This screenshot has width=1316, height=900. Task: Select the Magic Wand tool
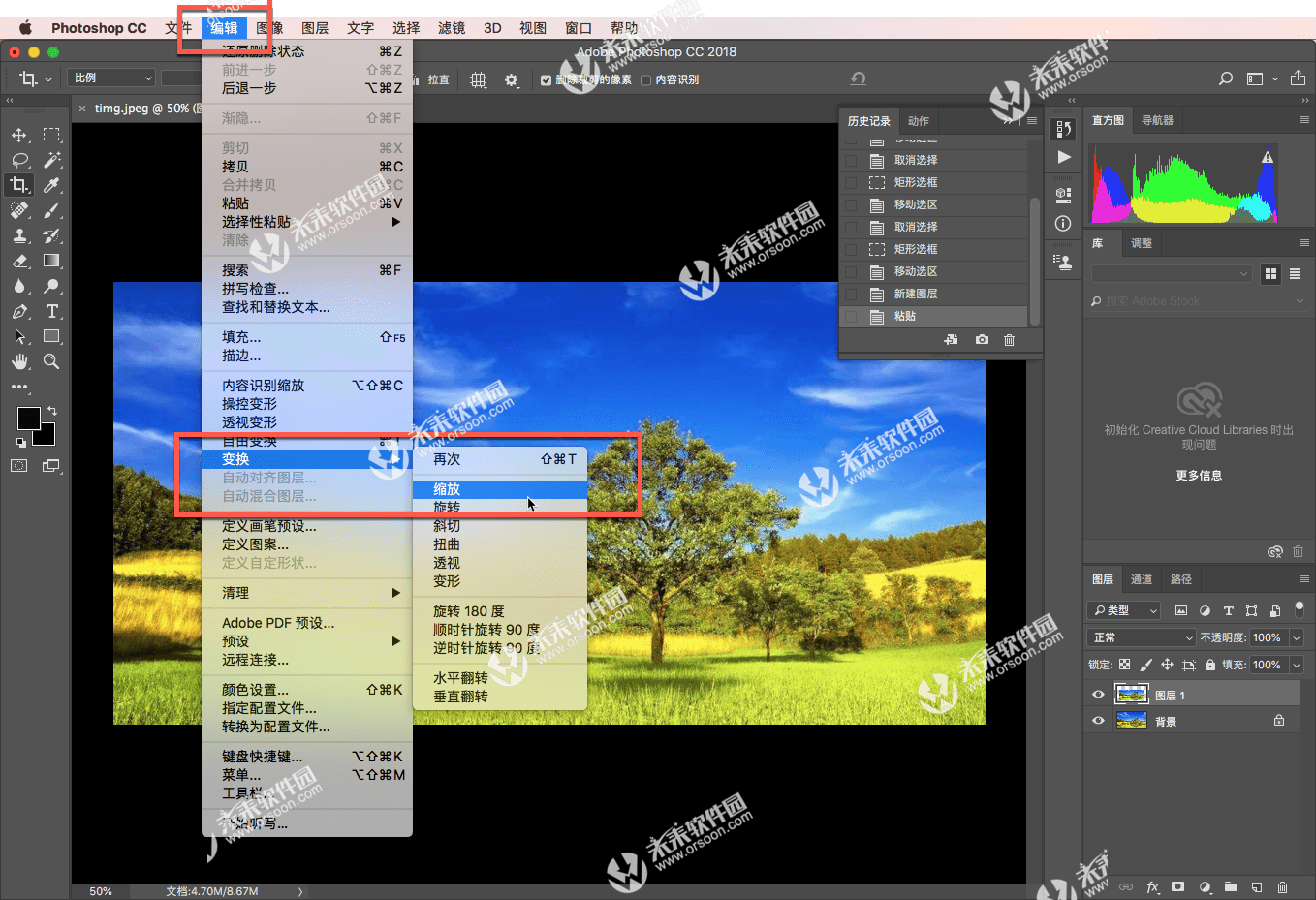click(51, 160)
